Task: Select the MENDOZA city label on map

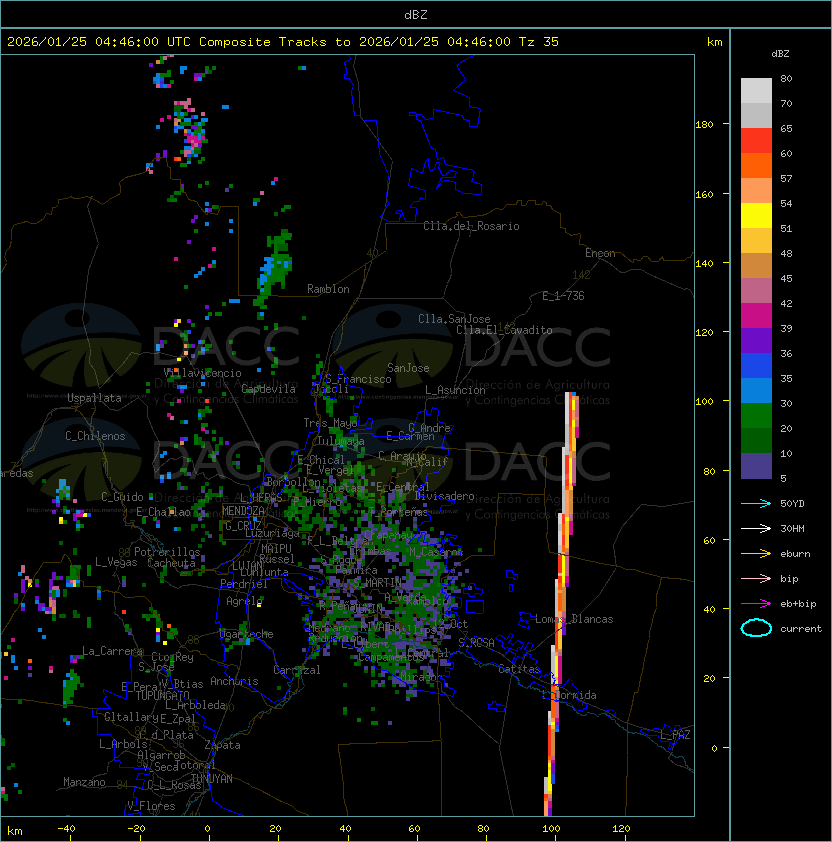Action: [x=243, y=511]
